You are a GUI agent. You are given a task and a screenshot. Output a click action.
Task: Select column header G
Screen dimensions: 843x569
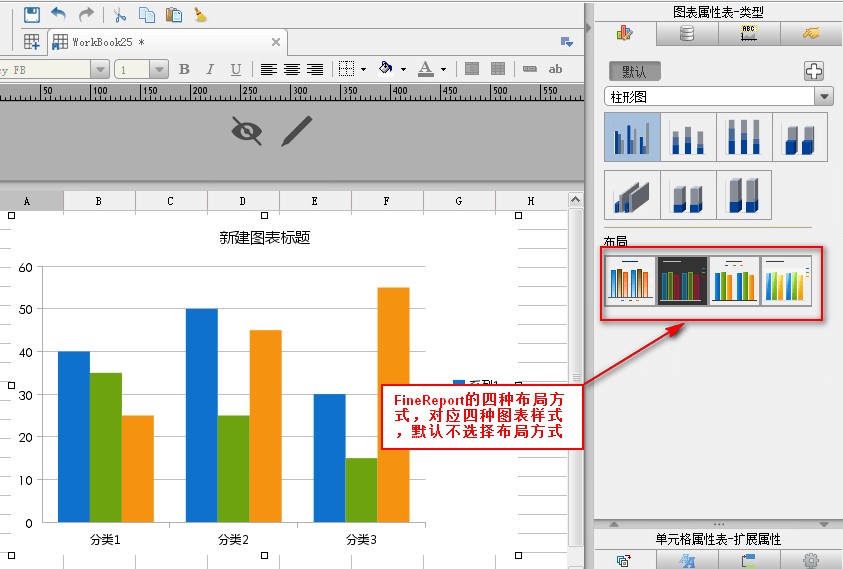coord(459,201)
